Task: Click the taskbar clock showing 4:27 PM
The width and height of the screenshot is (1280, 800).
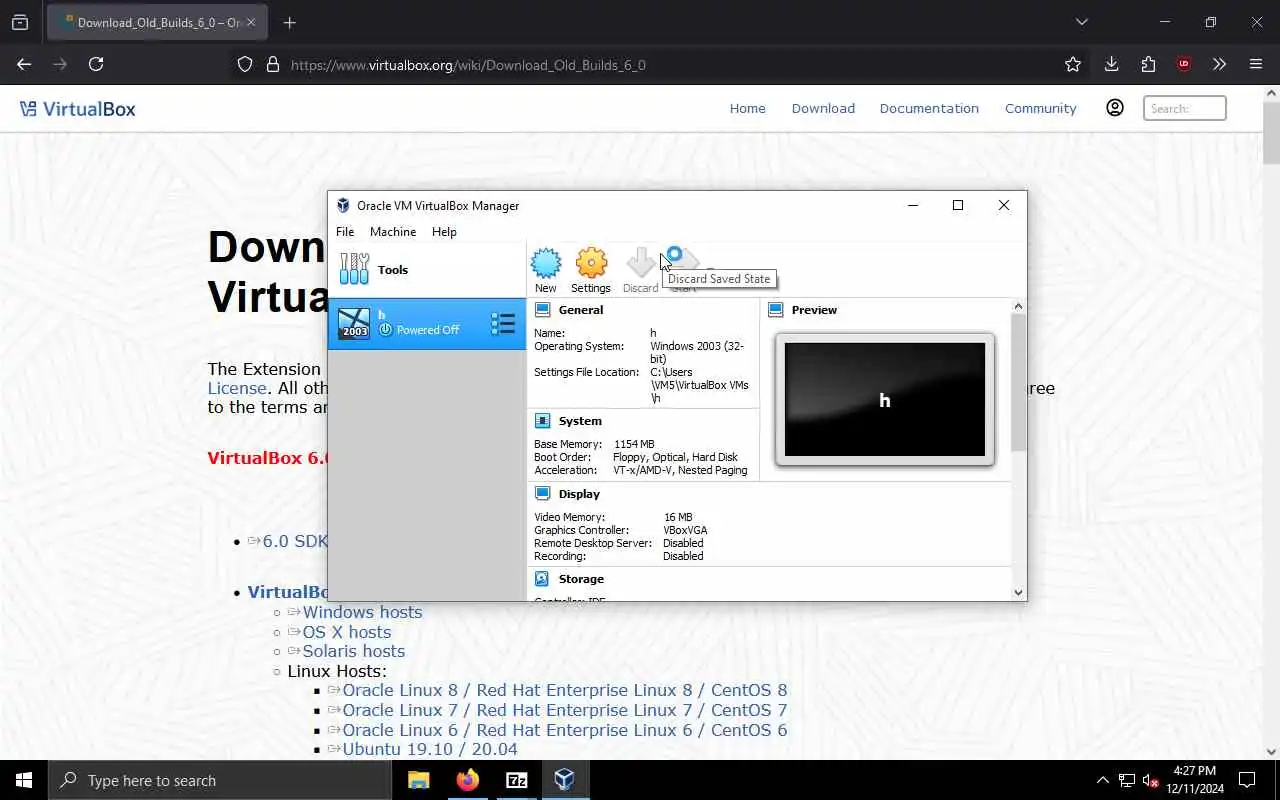Action: [1193, 780]
